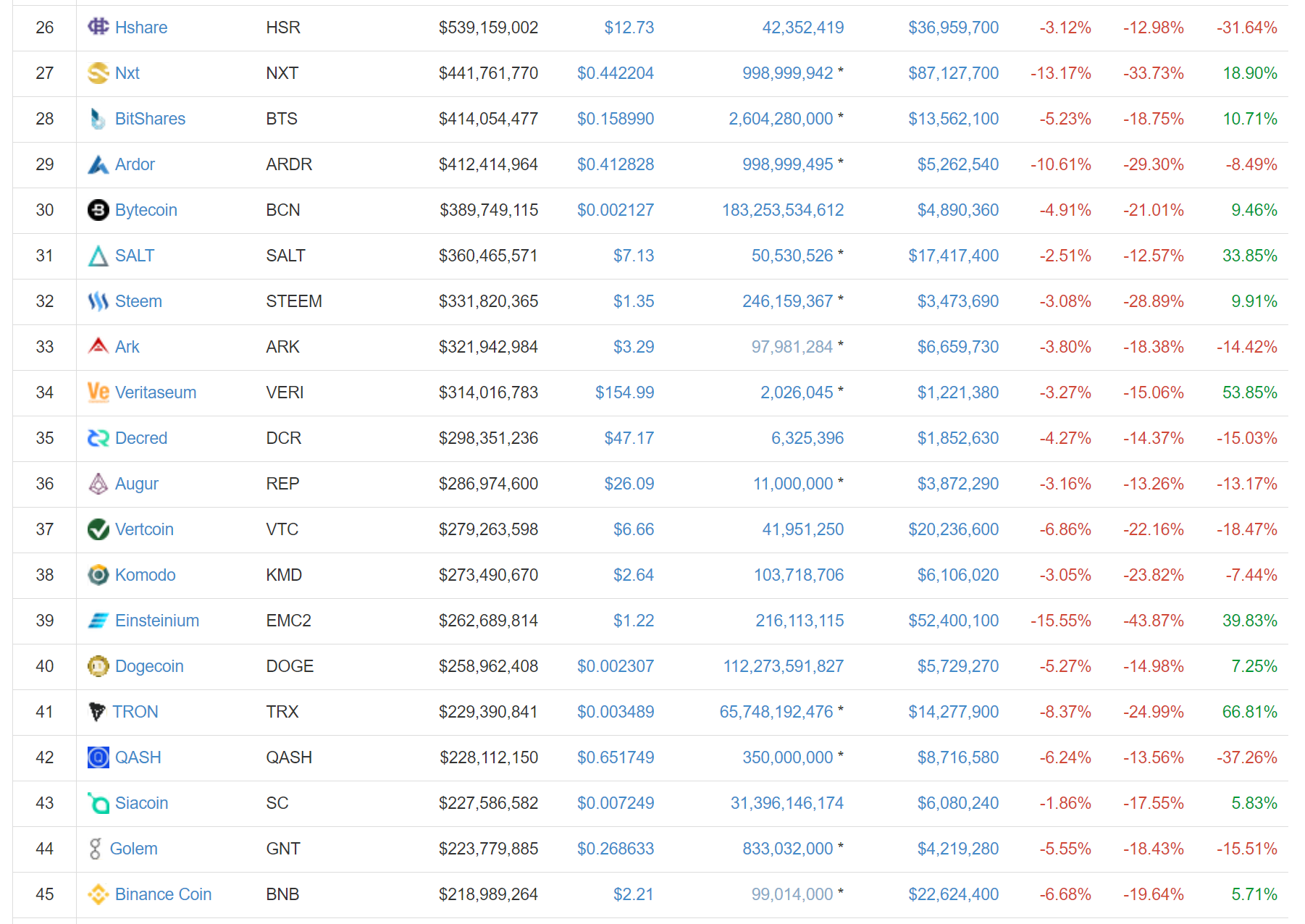
Task: Select TRON 7-day change 66.81%
Action: click(x=1250, y=712)
